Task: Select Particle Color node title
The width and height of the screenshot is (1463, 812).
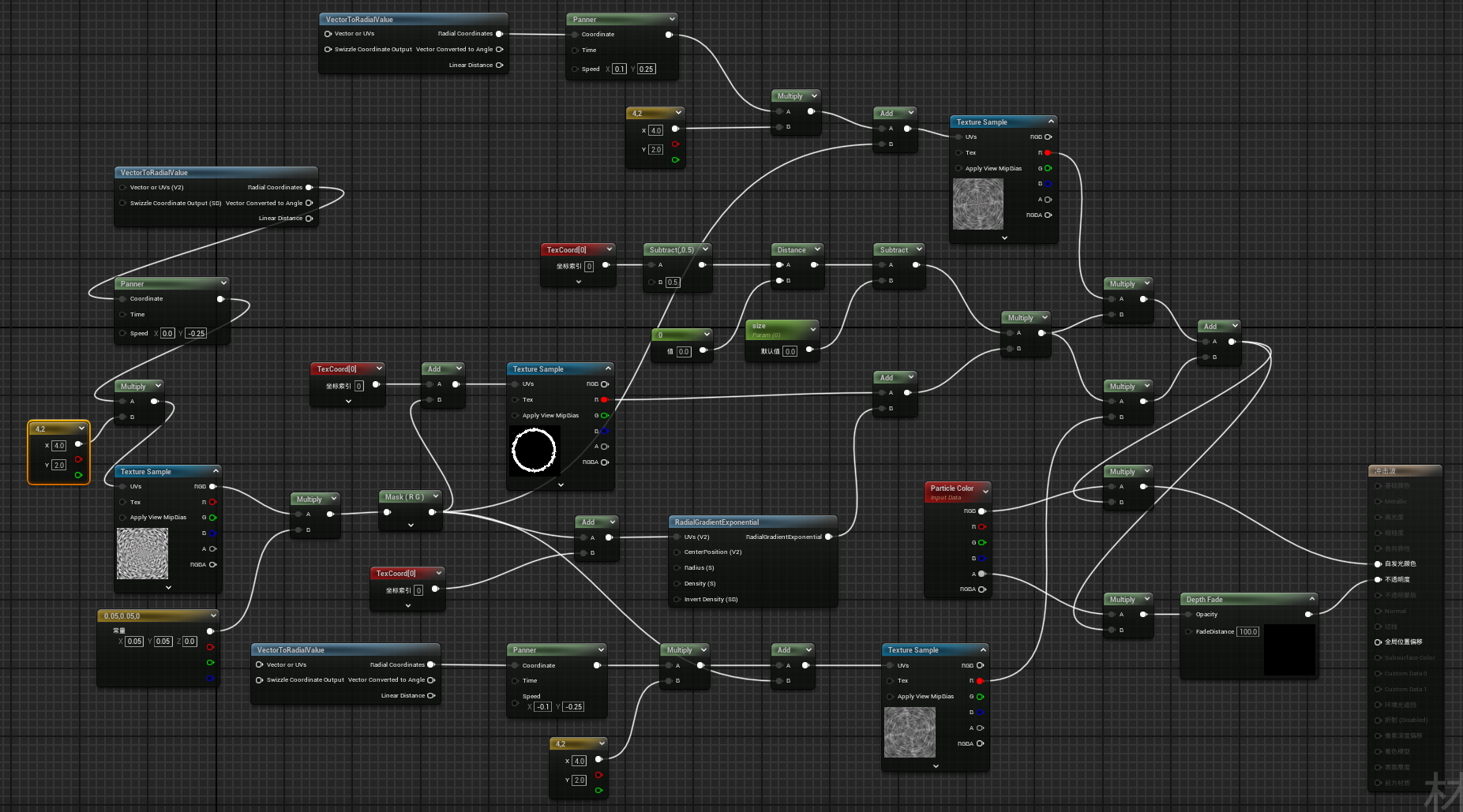Action: (x=951, y=488)
